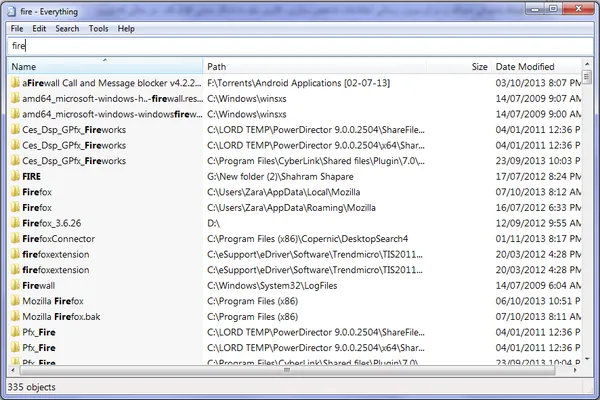This screenshot has height=400, width=600.
Task: Click date '14/07/2009 6:04 AM'
Action: point(538,286)
